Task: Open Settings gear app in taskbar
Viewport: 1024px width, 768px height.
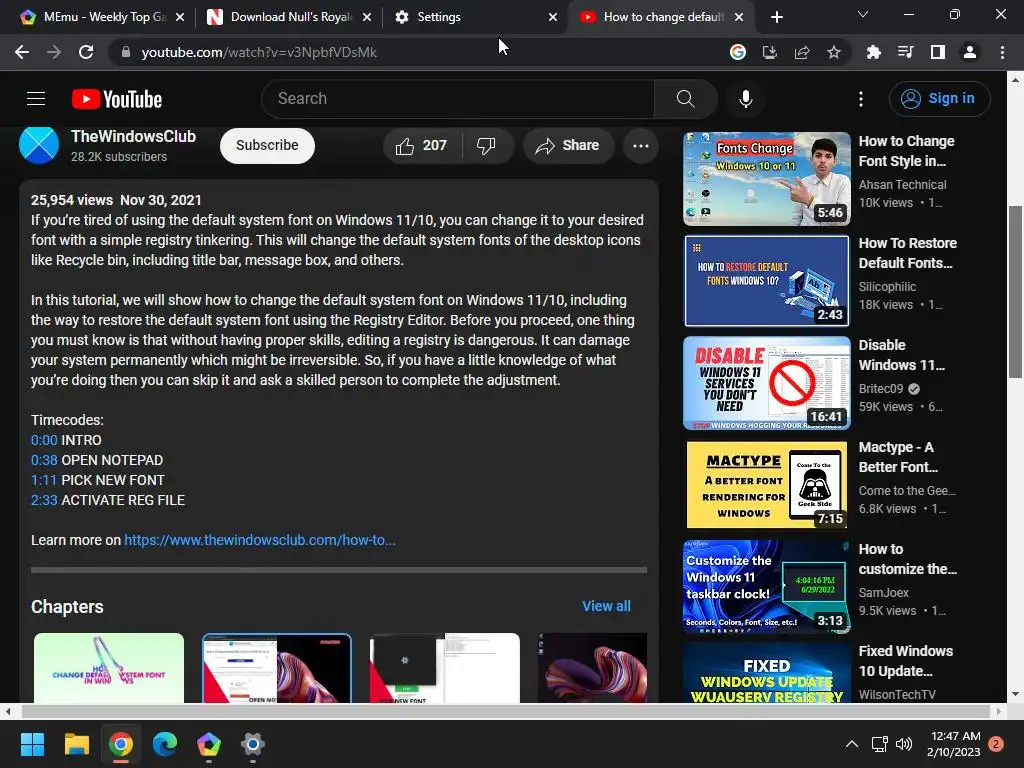Action: click(x=253, y=744)
